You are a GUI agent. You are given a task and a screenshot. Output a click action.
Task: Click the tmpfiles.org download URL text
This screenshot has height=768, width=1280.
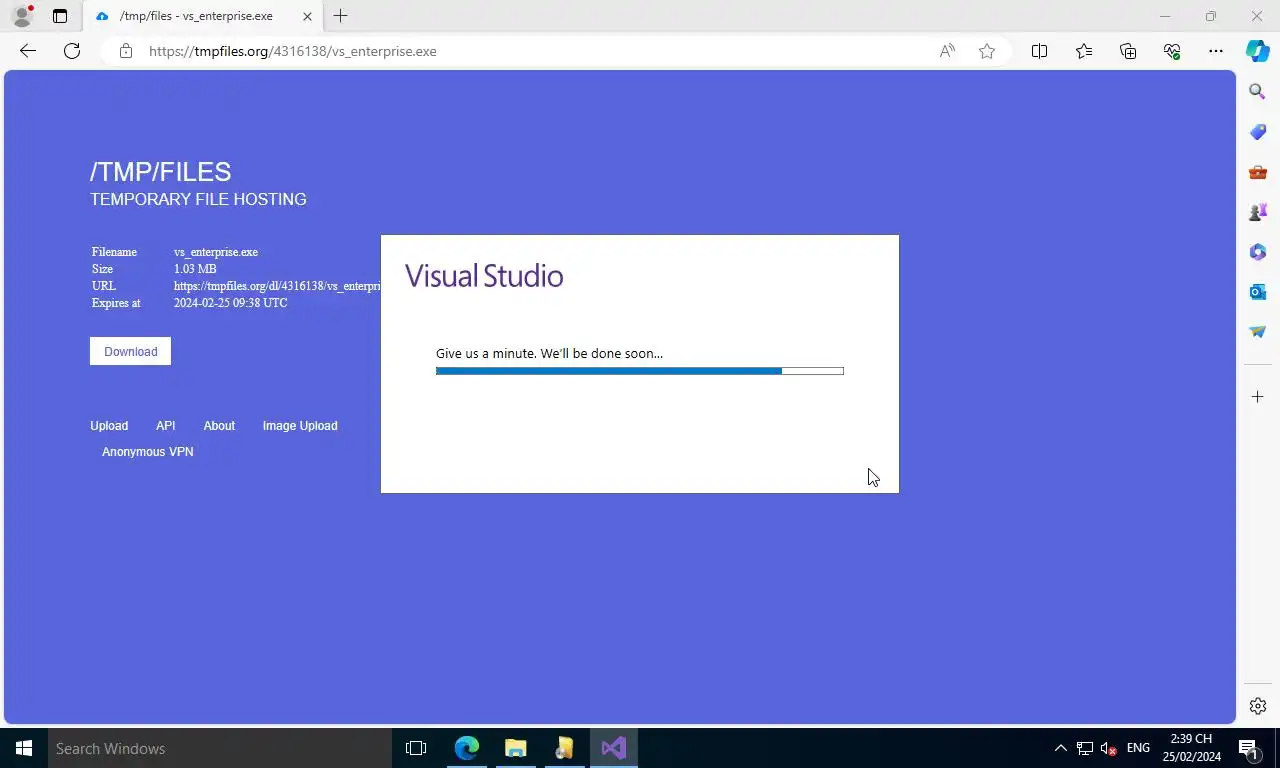[277, 286]
